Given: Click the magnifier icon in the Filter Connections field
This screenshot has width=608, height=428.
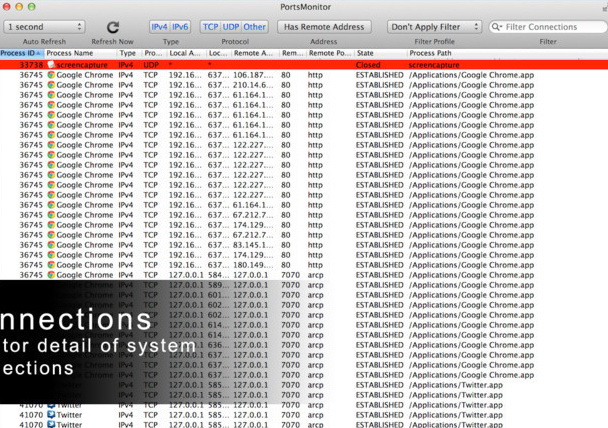Looking at the screenshot, I should coord(496,27).
